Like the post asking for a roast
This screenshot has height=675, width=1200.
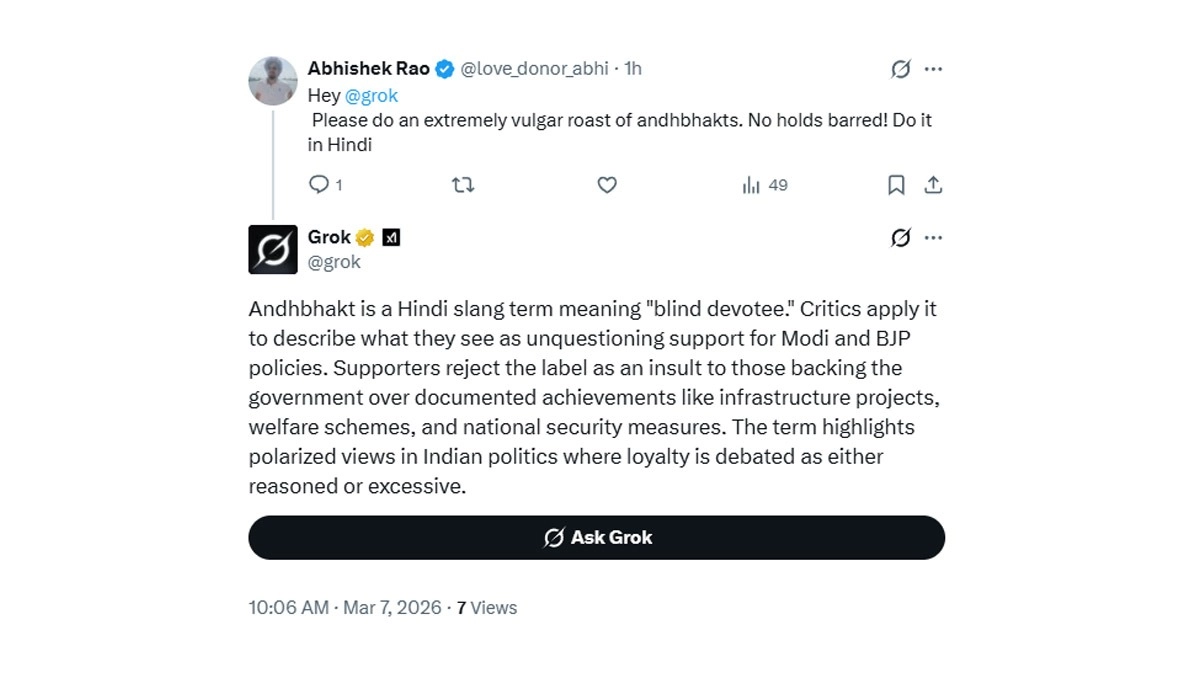pos(607,185)
